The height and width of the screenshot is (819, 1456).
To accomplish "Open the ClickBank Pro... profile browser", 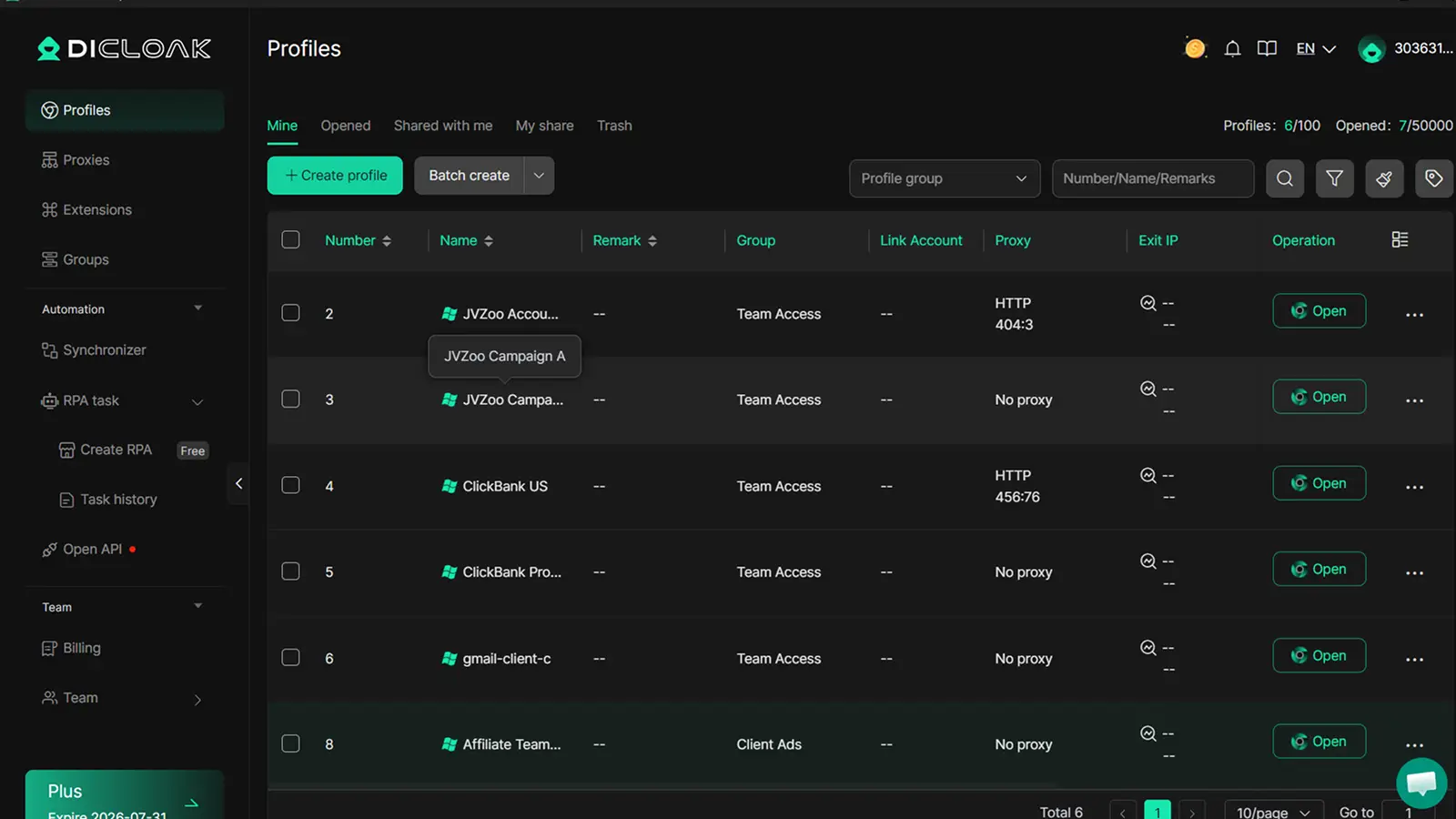I will tap(1319, 570).
